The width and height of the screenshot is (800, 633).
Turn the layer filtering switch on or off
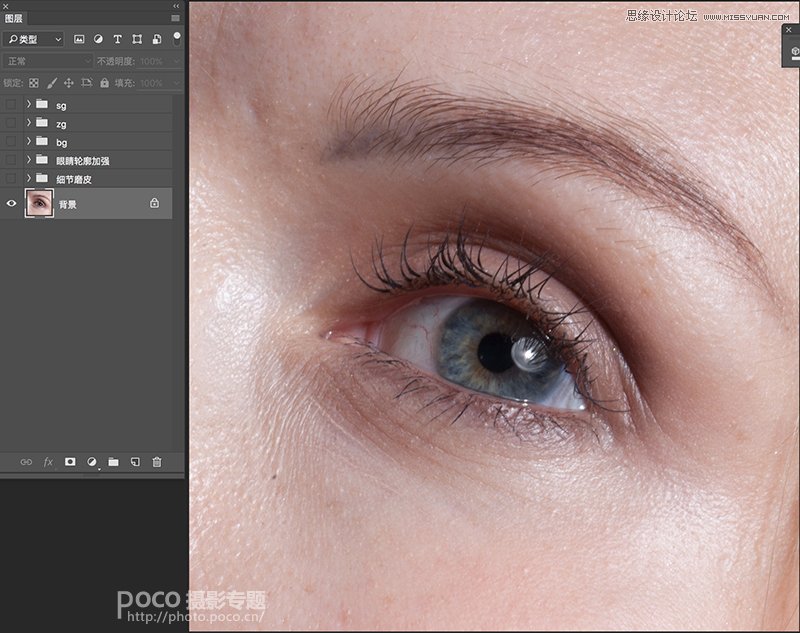pos(177,38)
